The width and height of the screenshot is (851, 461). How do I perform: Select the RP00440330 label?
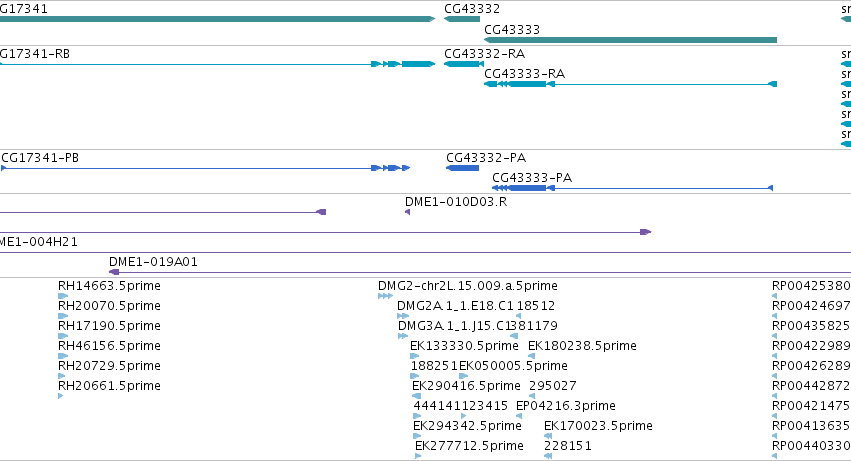click(811, 446)
